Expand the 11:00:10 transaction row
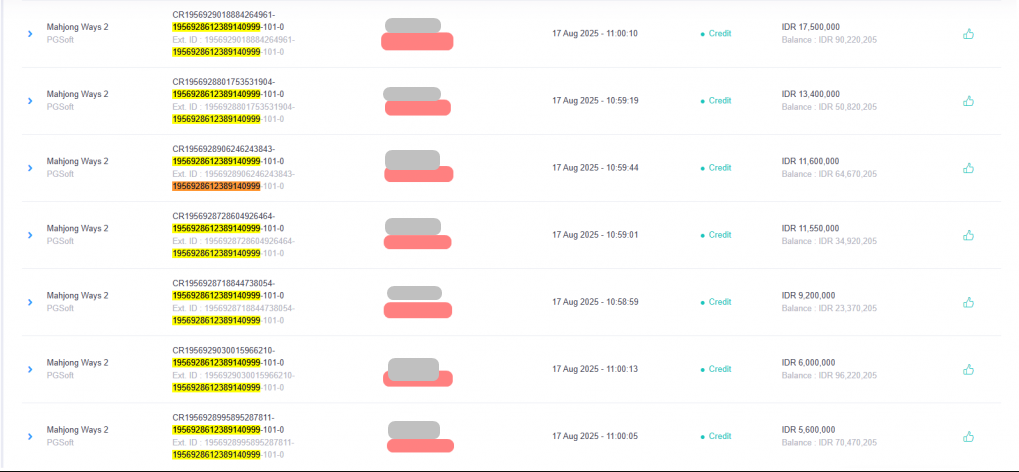Viewport: 1019px width, 472px height. coord(30,34)
